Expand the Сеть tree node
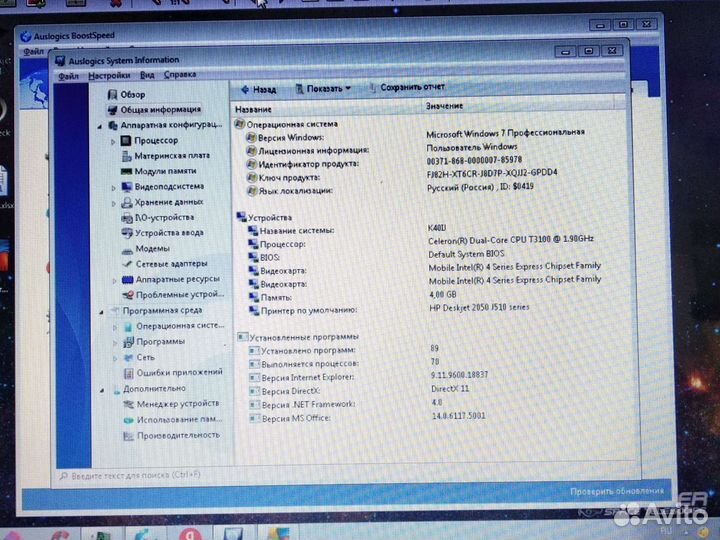This screenshot has height=540, width=720. (x=115, y=359)
